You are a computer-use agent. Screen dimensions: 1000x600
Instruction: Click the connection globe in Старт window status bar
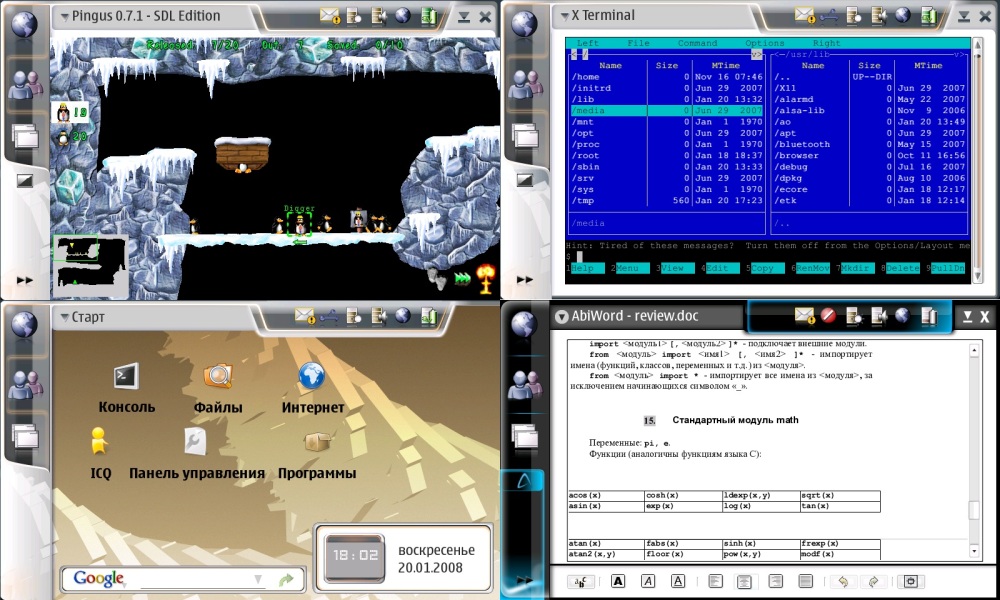coord(403,316)
